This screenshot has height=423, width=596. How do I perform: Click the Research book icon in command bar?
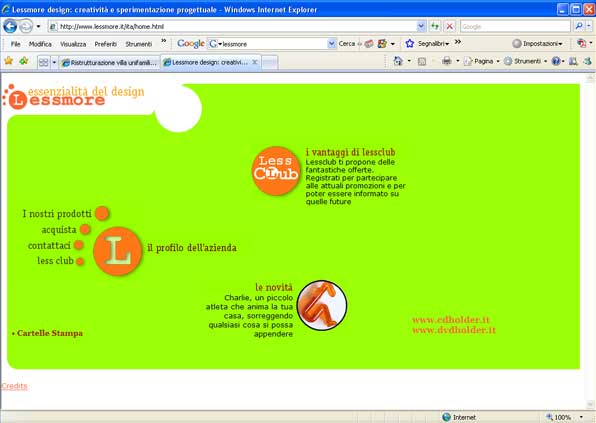click(x=573, y=61)
